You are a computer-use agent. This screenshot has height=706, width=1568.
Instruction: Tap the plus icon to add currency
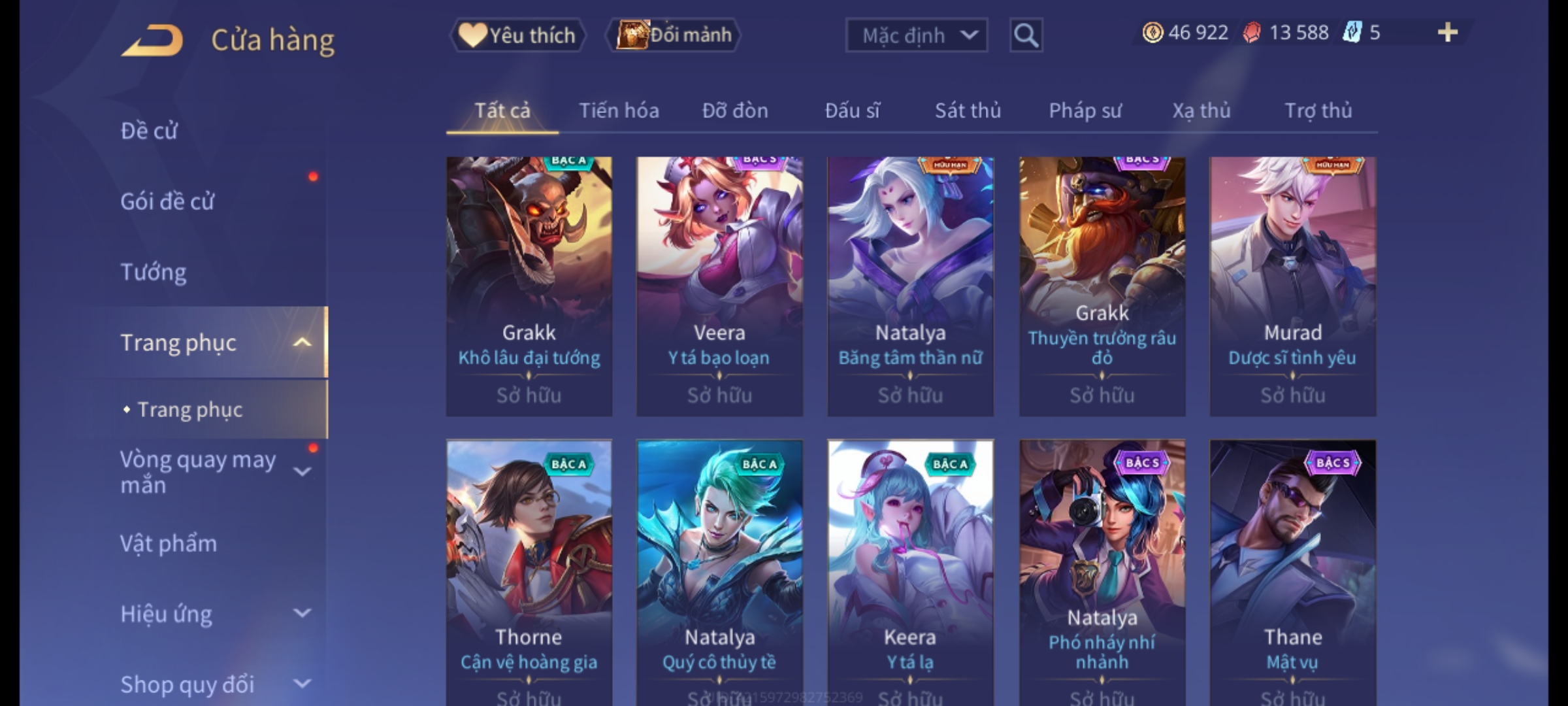pos(1448,33)
